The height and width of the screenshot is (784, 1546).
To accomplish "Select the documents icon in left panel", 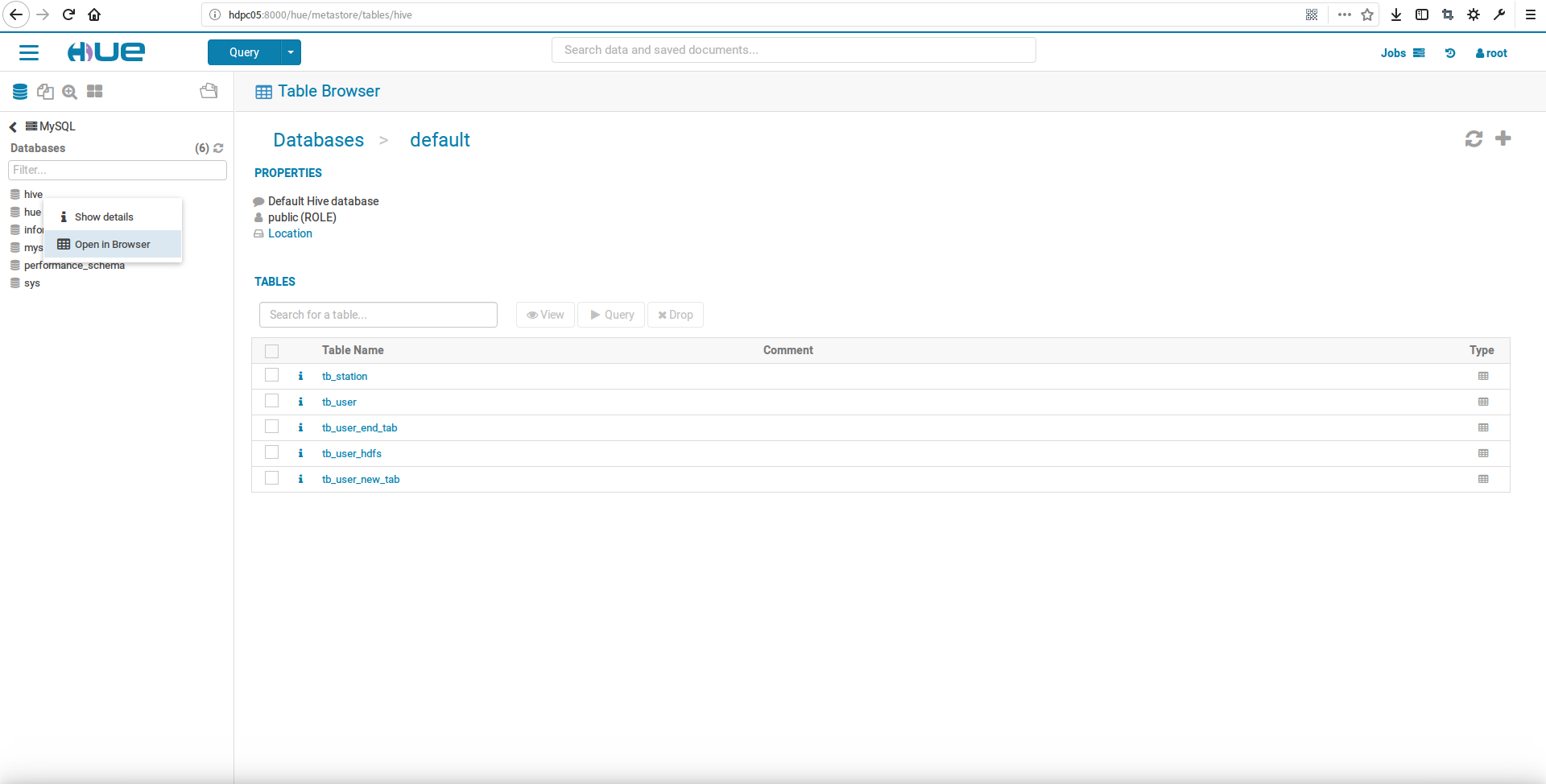I will pyautogui.click(x=45, y=92).
